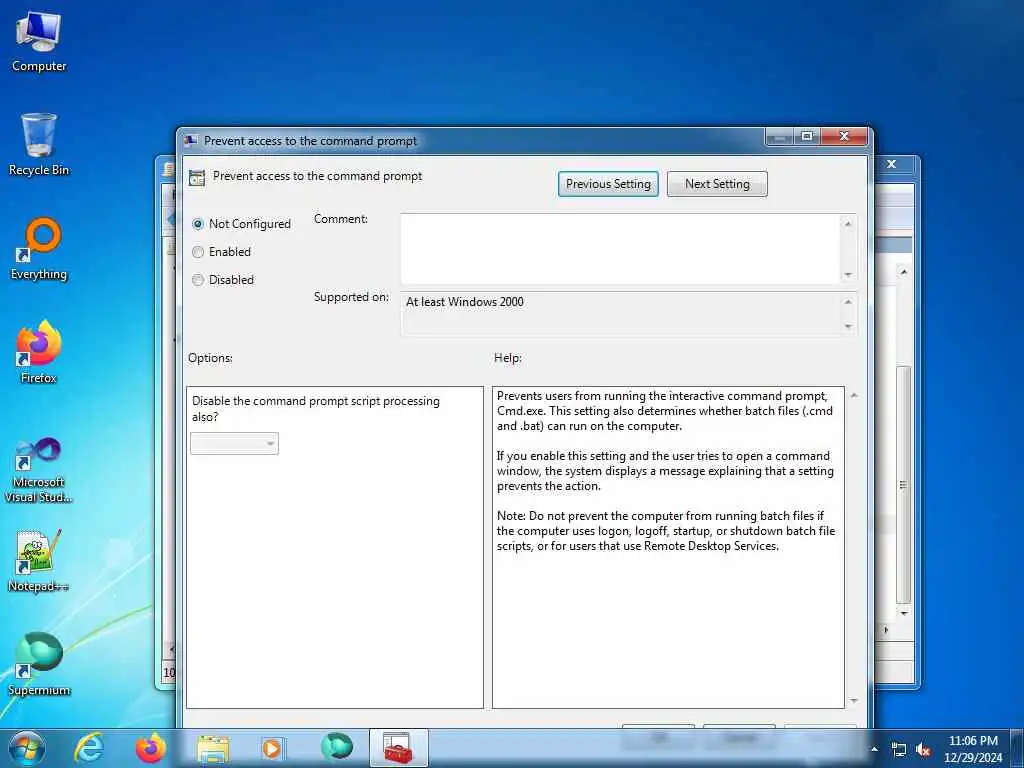Click comment box scroll down arrow
1024x768 pixels.
848,274
